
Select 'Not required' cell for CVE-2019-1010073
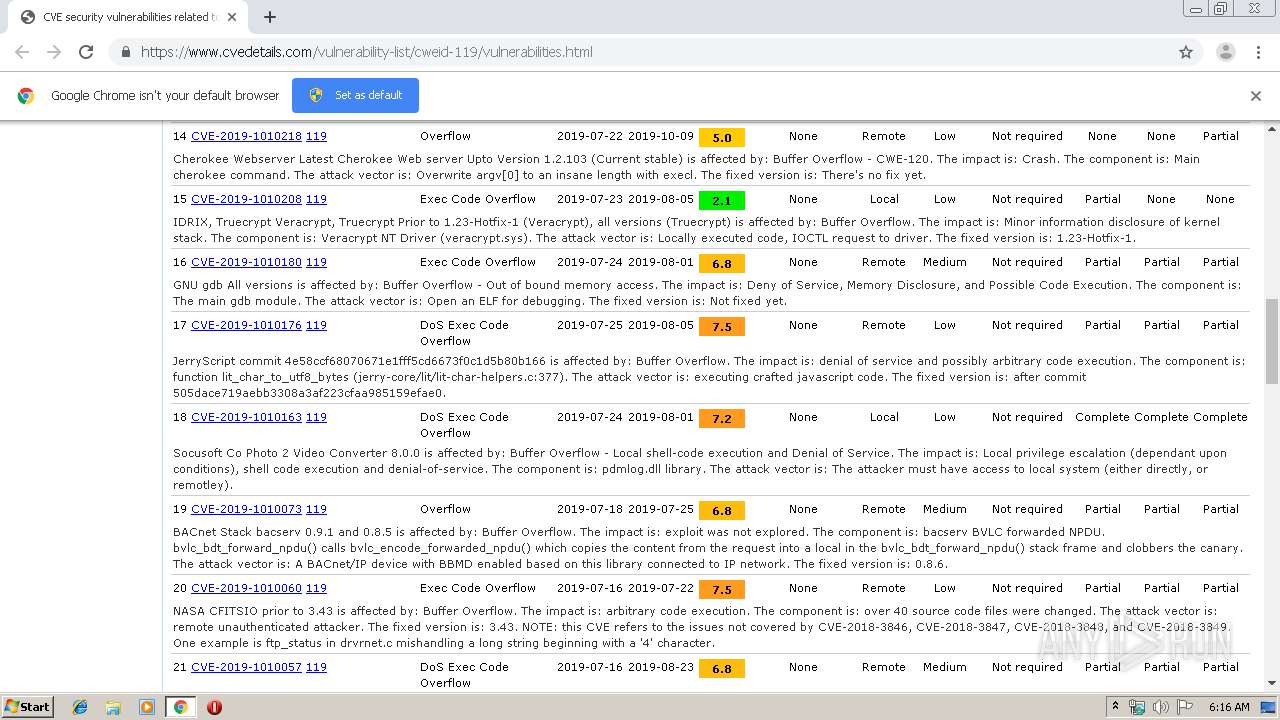[x=1027, y=509]
